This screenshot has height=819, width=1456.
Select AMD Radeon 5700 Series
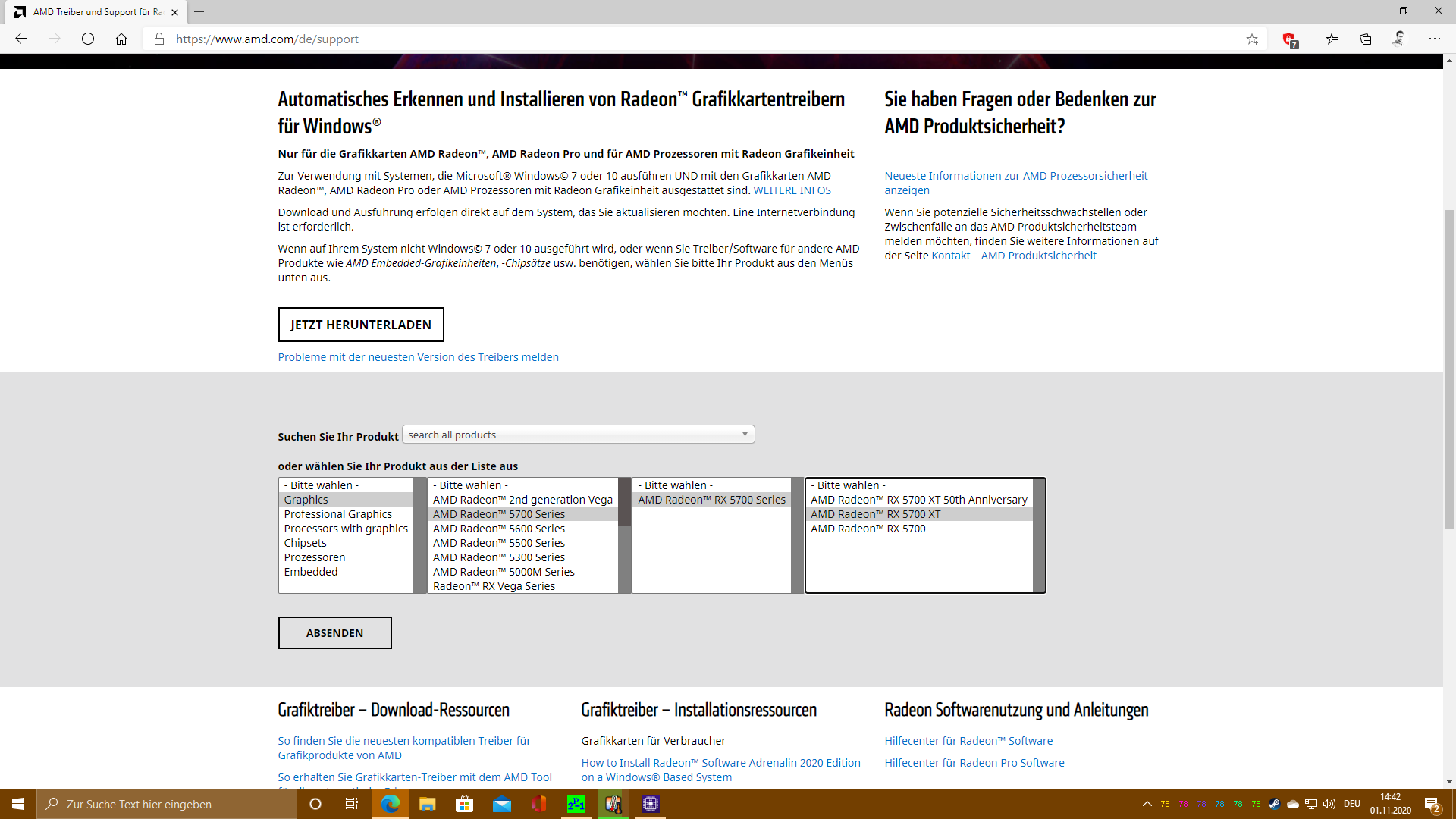pos(523,514)
